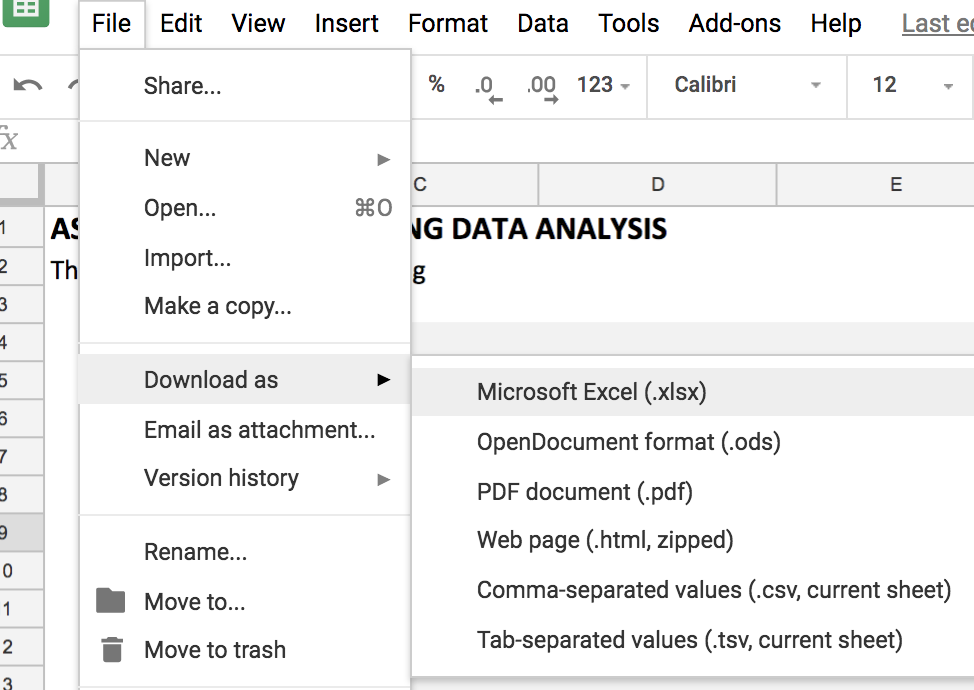
Task: Choose Open... from File menu
Action: click(x=245, y=207)
